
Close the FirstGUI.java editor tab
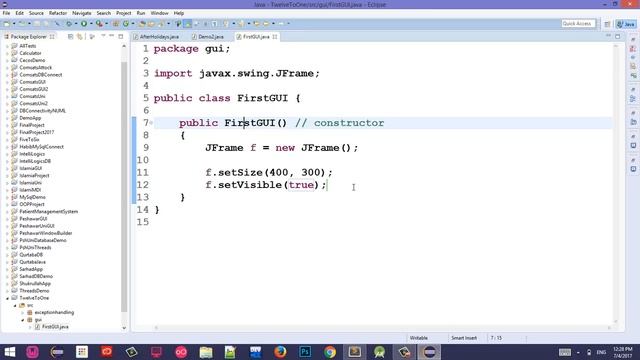coord(275,37)
